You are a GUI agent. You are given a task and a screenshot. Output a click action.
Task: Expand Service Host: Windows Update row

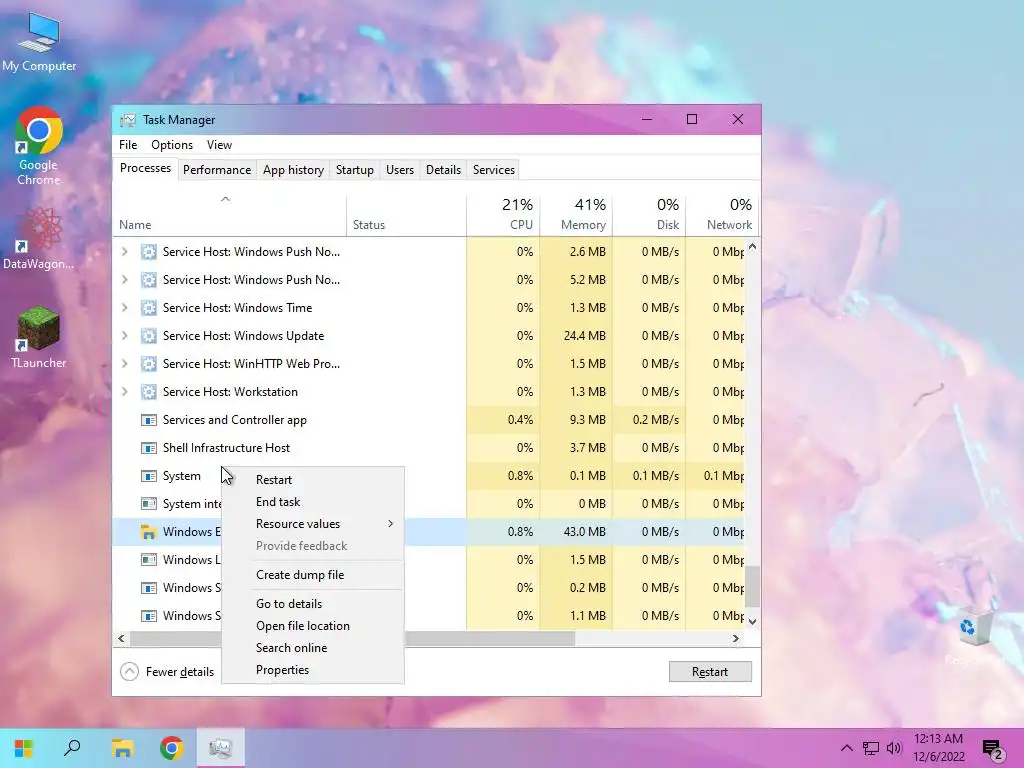tap(125, 336)
